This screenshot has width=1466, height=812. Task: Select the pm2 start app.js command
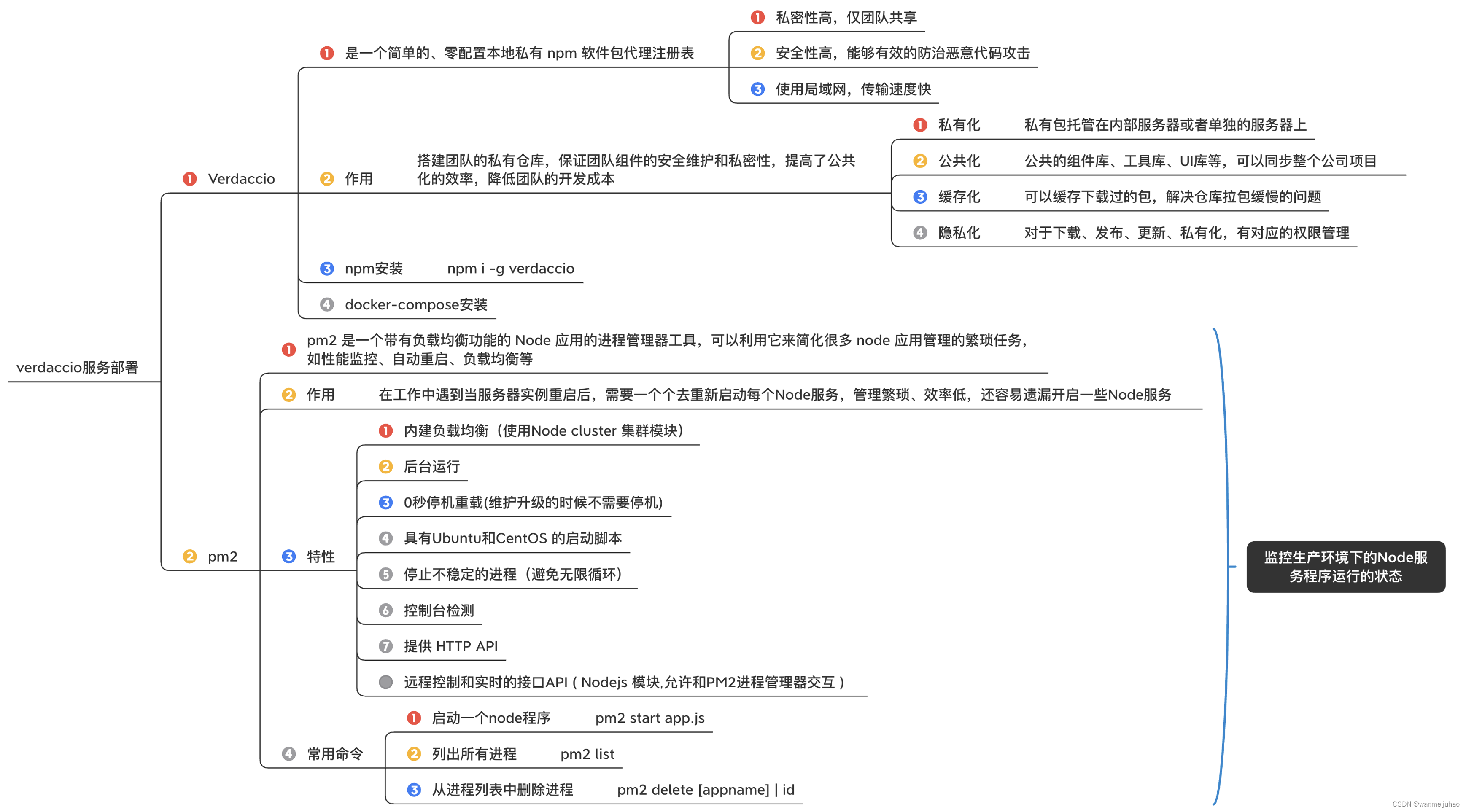650,718
